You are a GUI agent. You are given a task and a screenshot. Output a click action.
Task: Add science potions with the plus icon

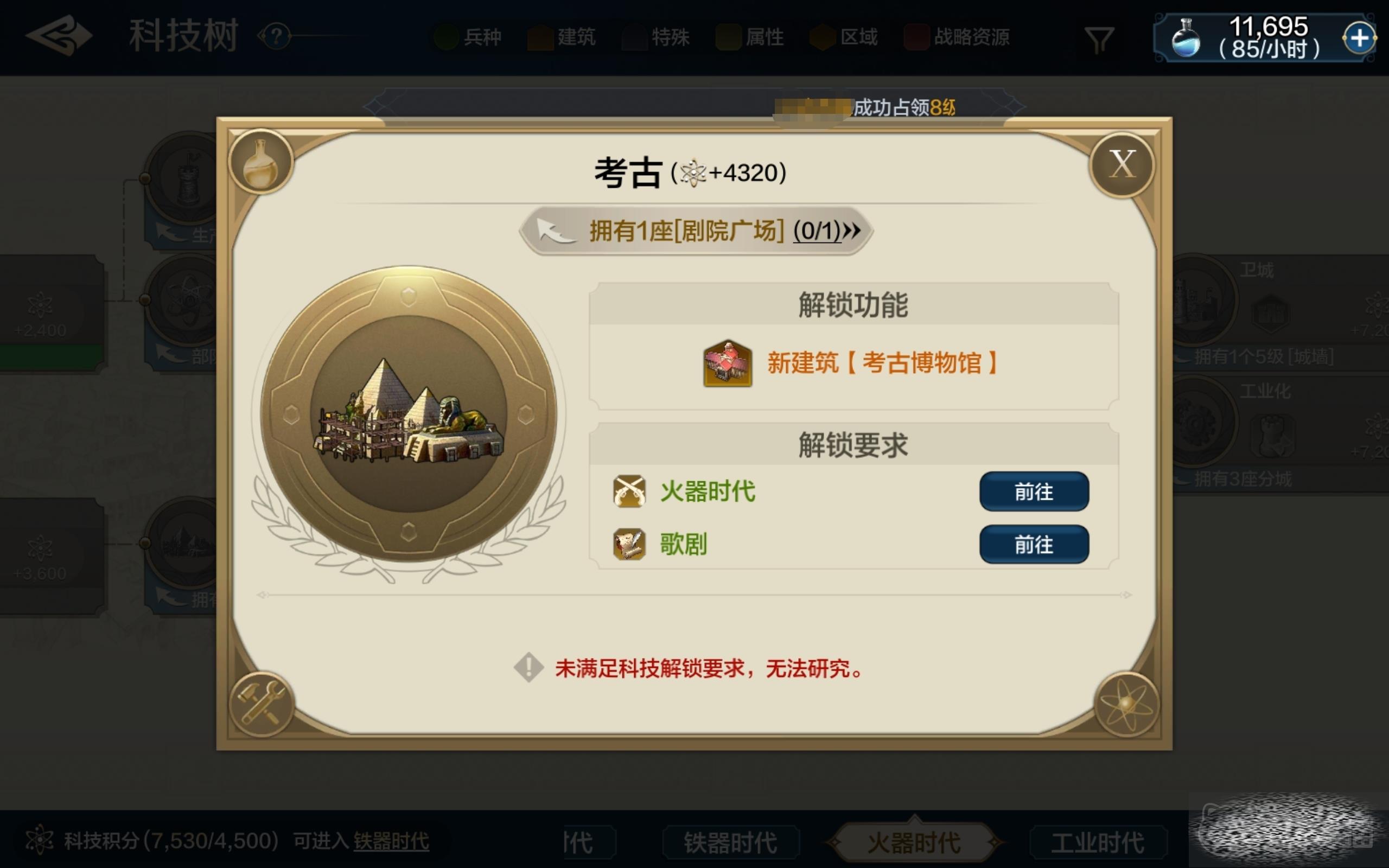click(x=1359, y=39)
